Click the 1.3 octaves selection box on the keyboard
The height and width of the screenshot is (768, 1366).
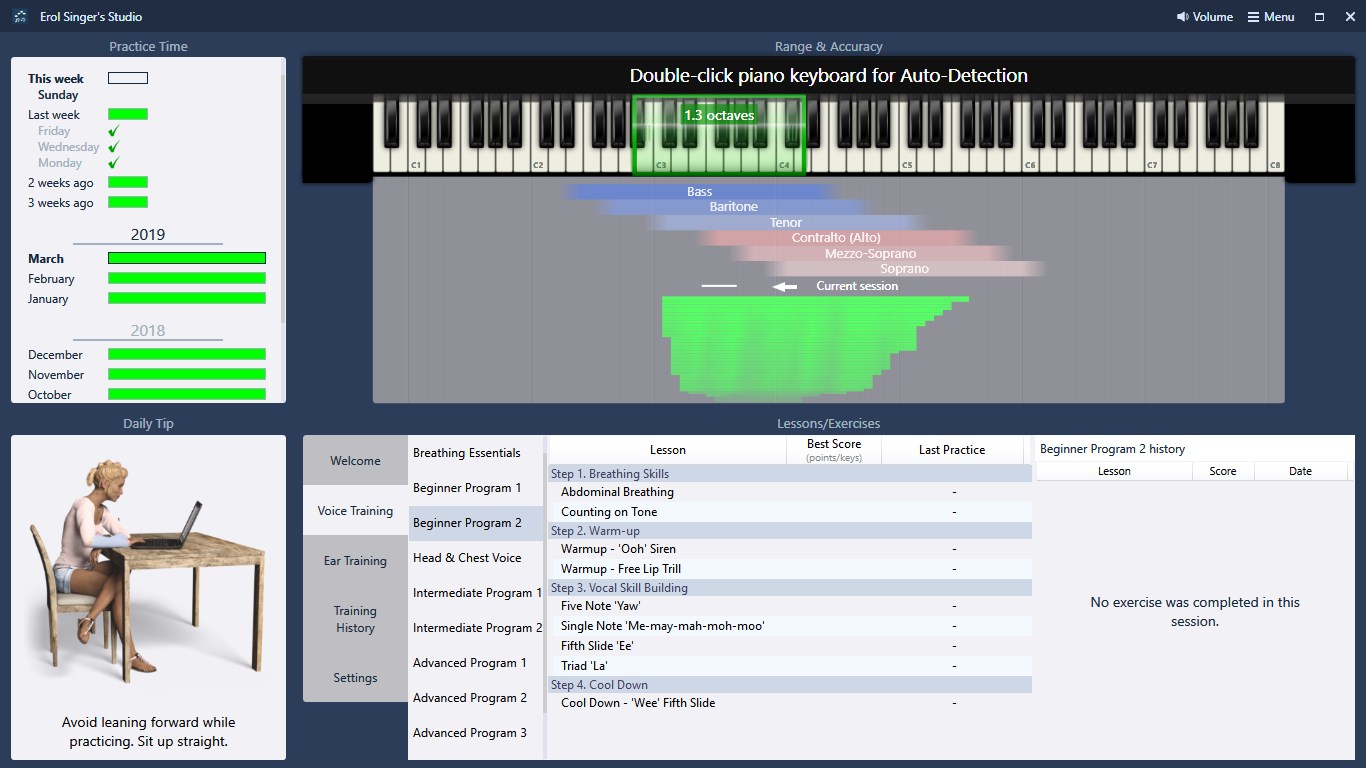click(719, 133)
